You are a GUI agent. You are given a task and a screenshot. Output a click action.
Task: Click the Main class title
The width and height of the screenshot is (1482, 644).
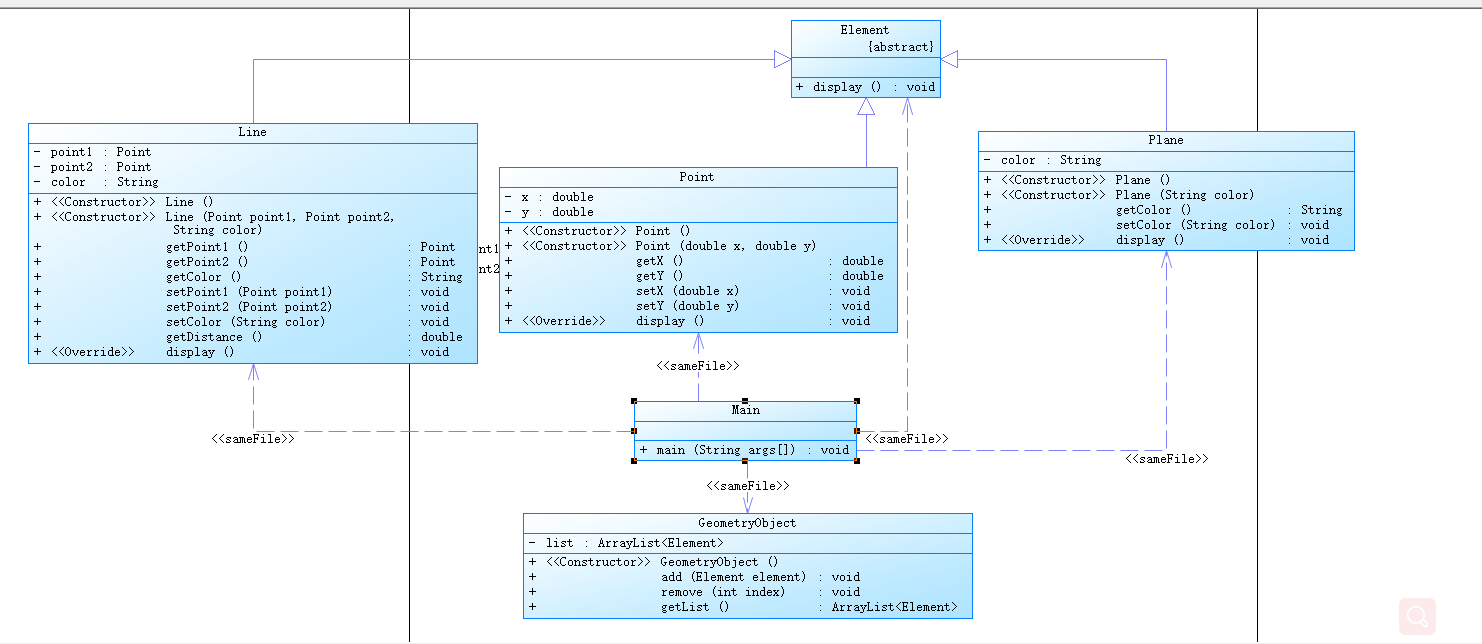click(745, 410)
